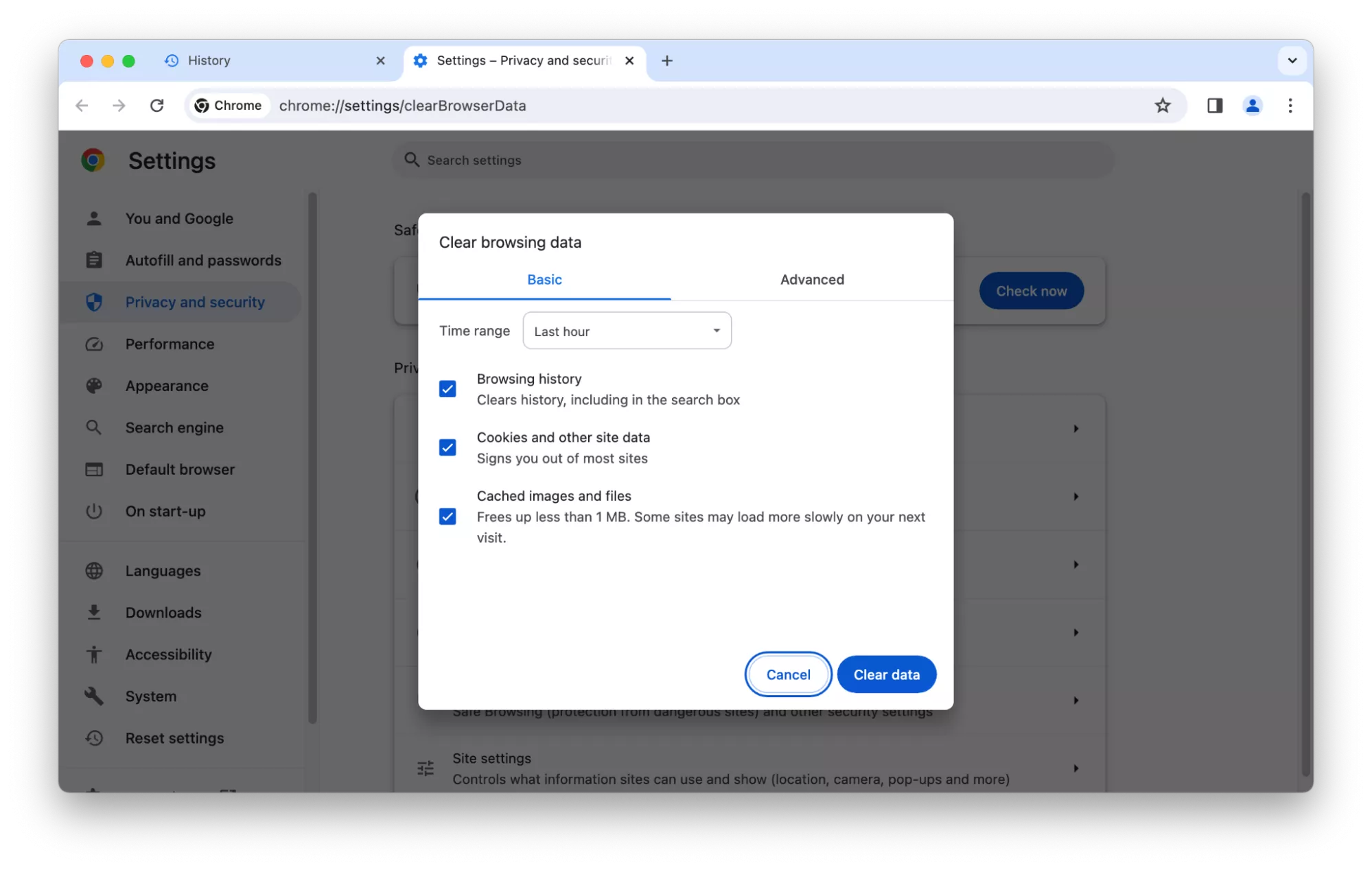Bookmark this page with the star icon
Image resolution: width=1372 pixels, height=870 pixels.
pos(1162,106)
